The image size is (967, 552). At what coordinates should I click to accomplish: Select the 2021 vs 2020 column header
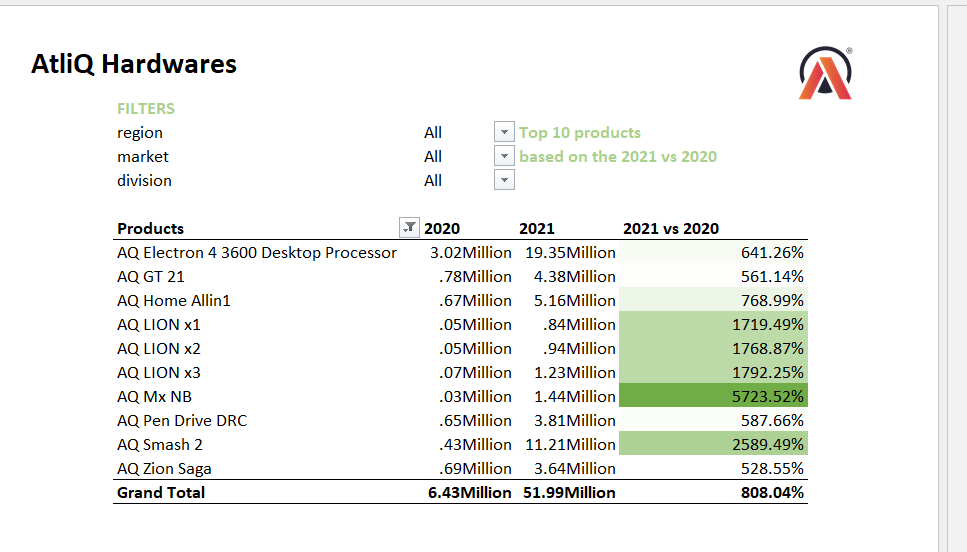tap(670, 228)
